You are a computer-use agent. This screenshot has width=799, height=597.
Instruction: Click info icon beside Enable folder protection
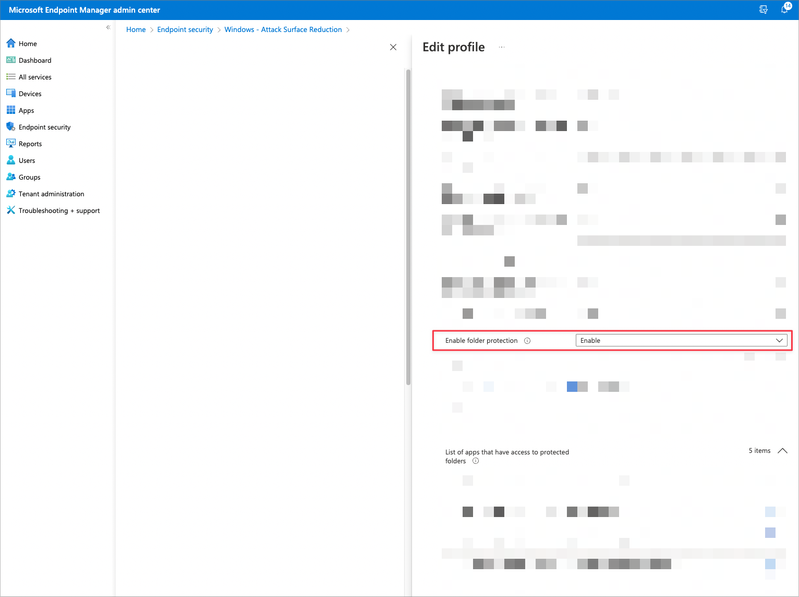click(x=527, y=341)
